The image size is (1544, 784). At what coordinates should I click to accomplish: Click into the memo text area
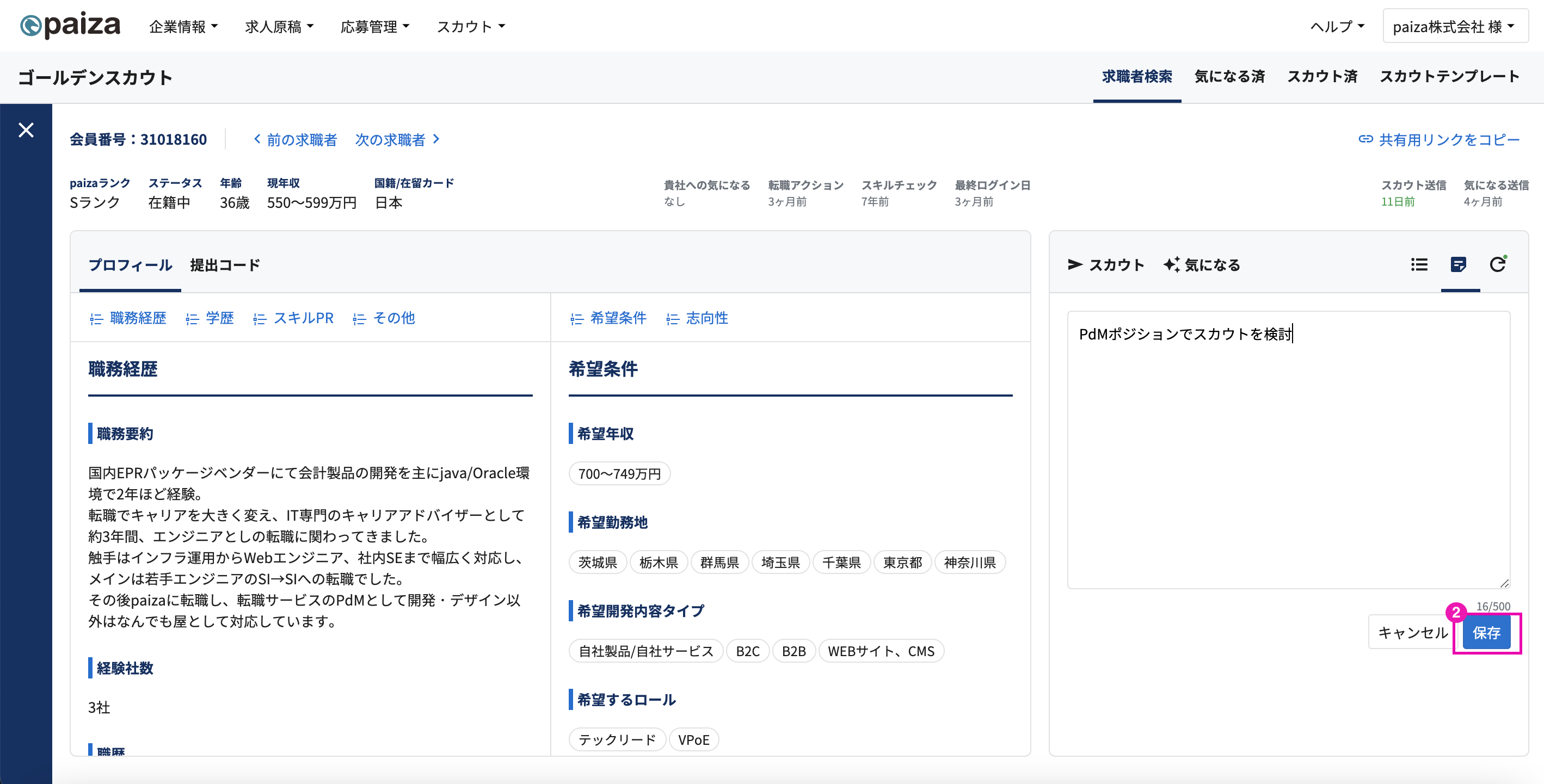coord(1288,449)
